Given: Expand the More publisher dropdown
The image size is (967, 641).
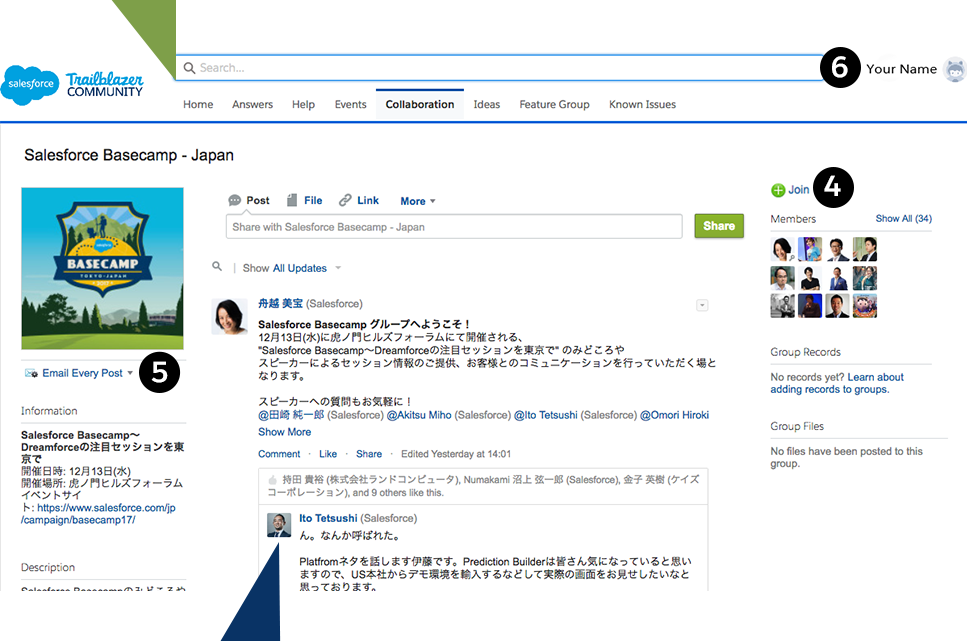Looking at the screenshot, I should (418, 201).
